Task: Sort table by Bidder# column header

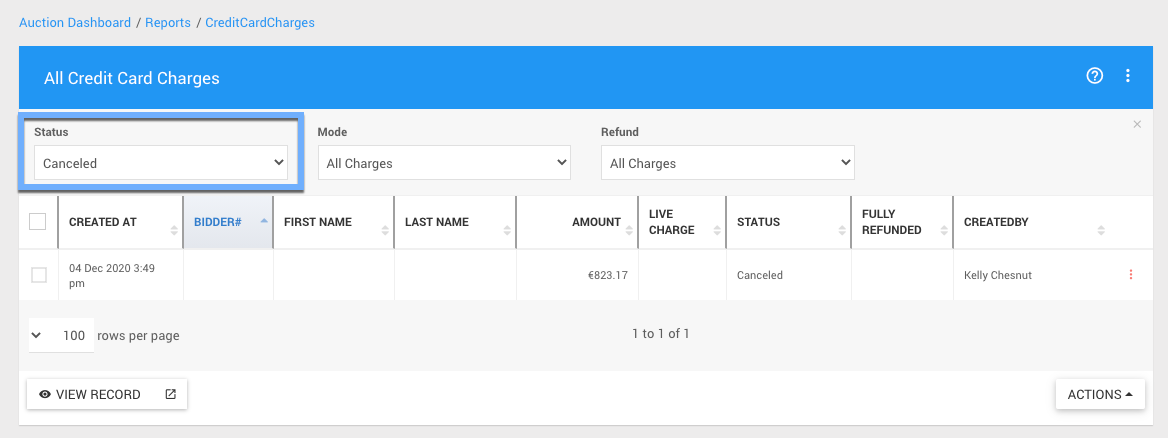Action: pyautogui.click(x=218, y=222)
